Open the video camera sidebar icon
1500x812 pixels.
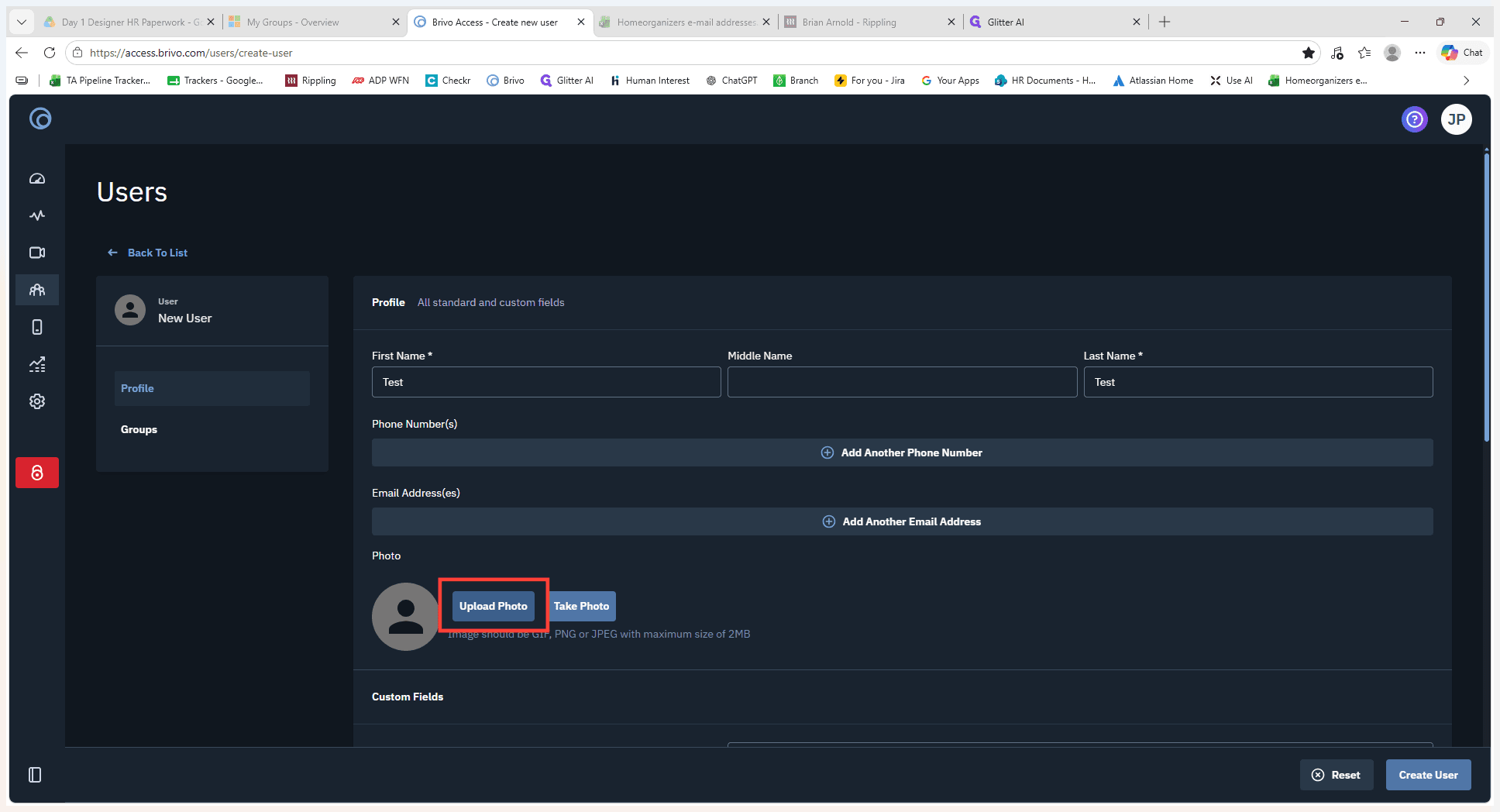(37, 253)
